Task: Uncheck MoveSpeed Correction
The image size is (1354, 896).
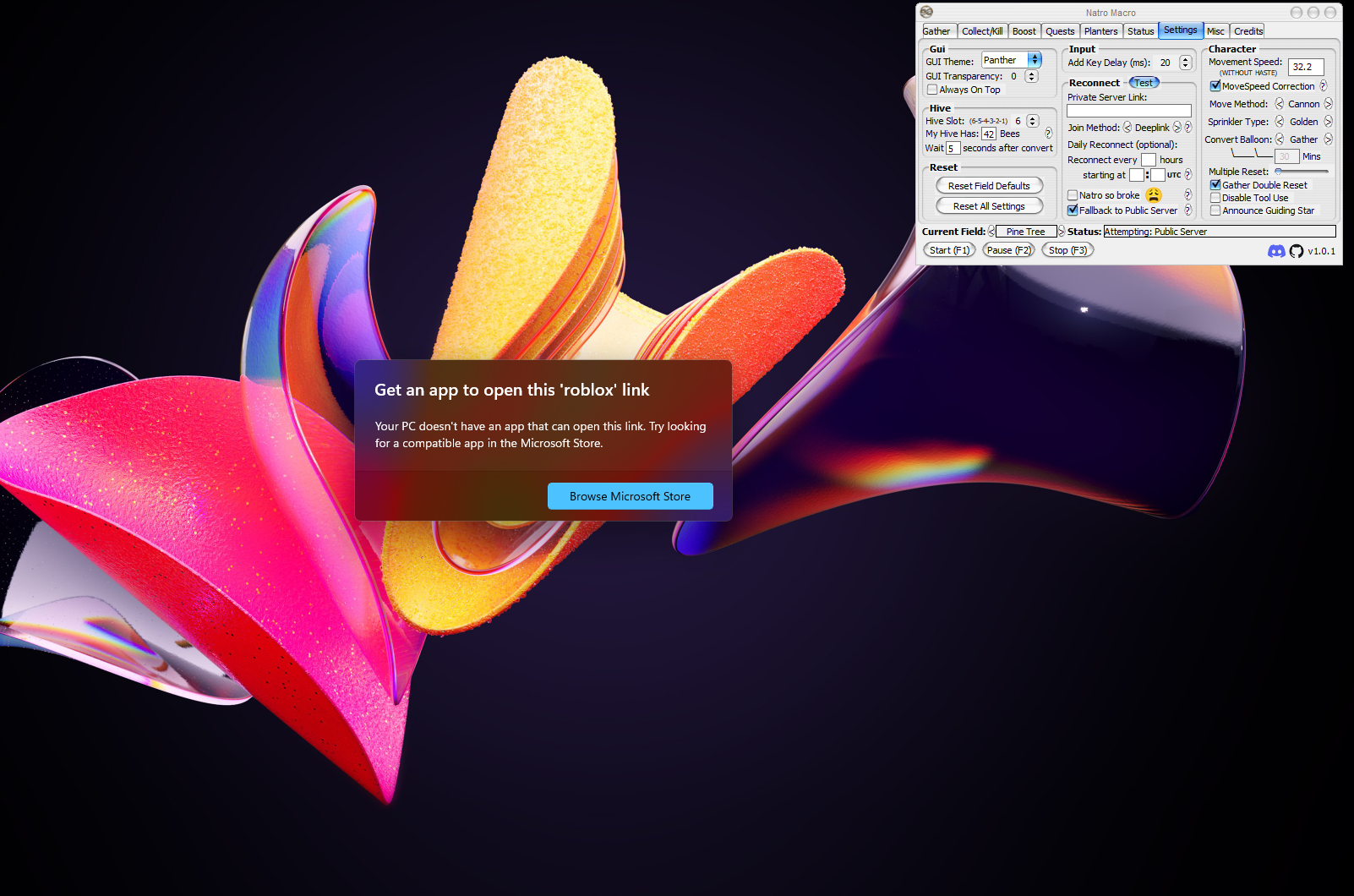Action: pos(1215,86)
